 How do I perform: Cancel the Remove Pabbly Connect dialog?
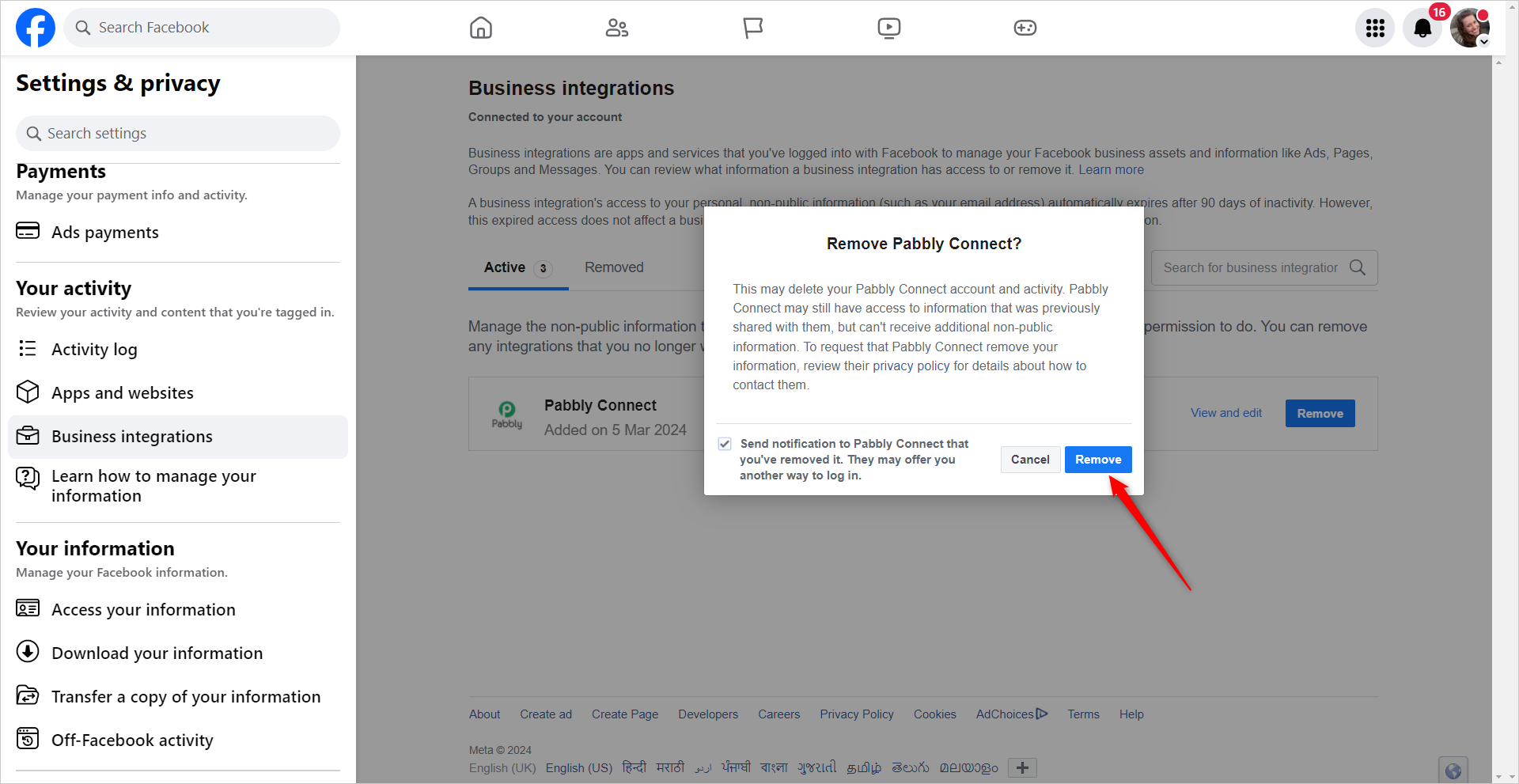[1030, 460]
